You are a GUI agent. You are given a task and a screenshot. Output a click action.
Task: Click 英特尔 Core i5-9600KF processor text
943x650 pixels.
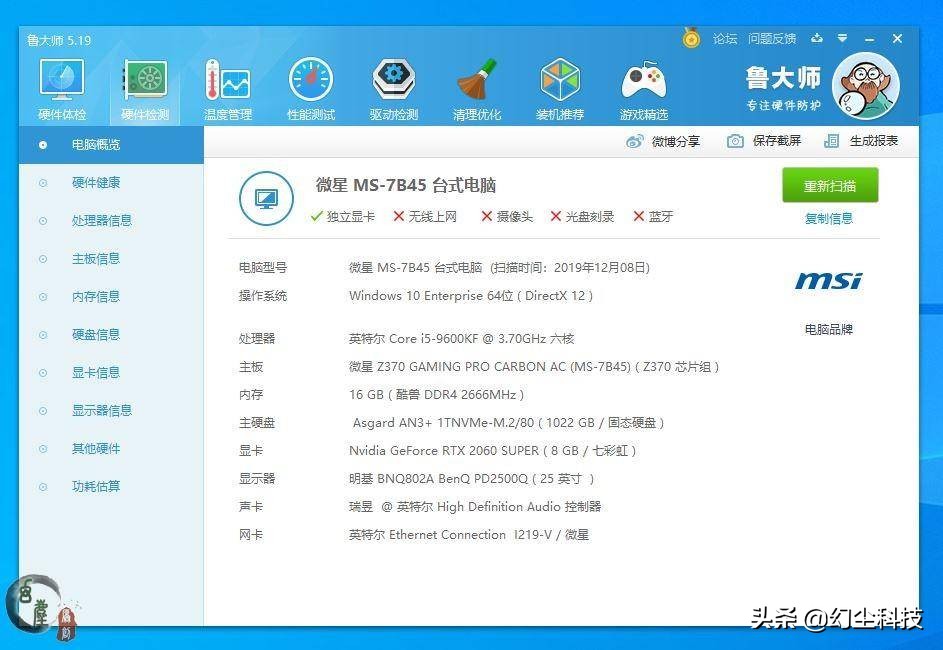(x=461, y=339)
